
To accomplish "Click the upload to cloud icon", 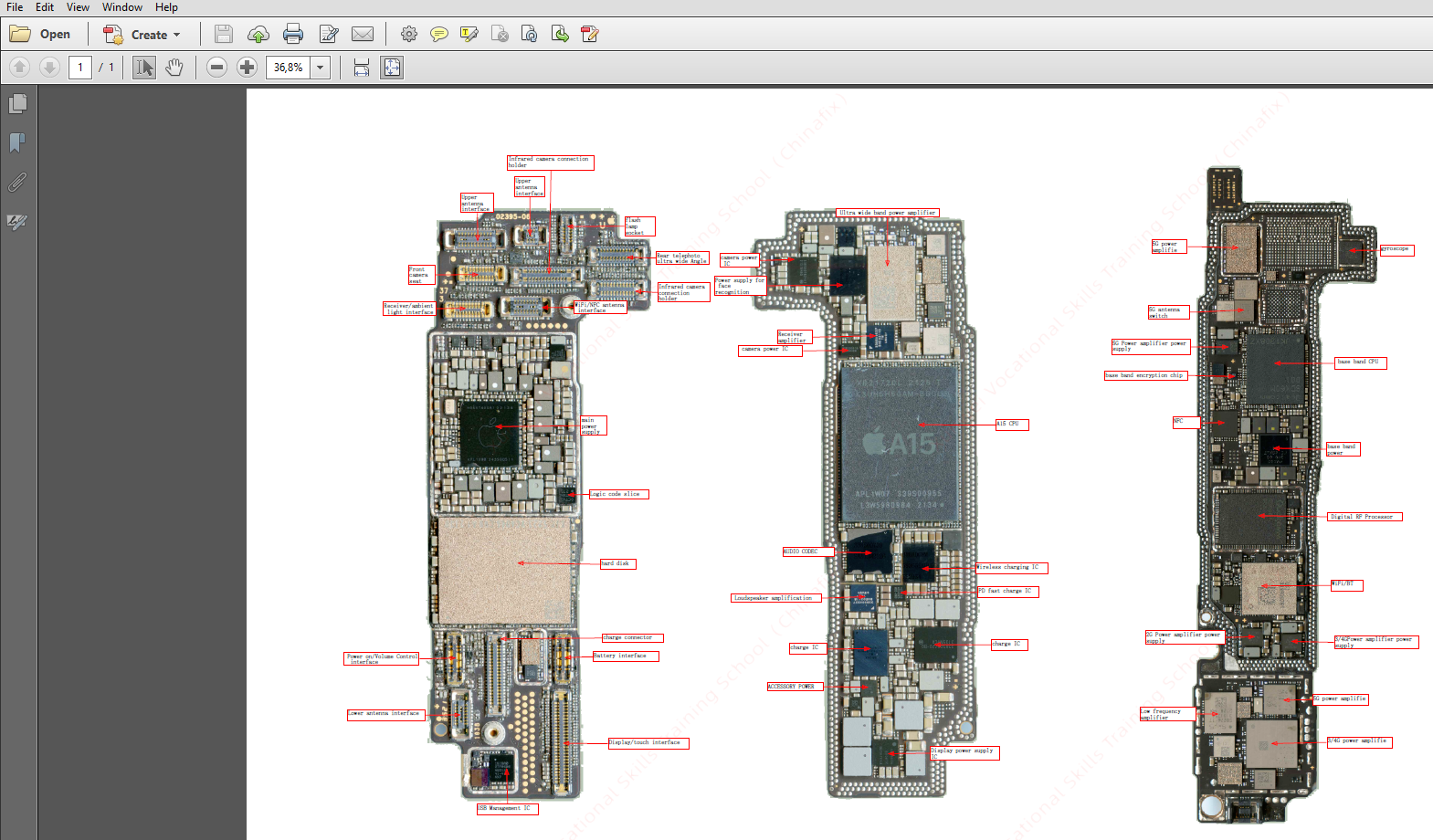I will [258, 35].
